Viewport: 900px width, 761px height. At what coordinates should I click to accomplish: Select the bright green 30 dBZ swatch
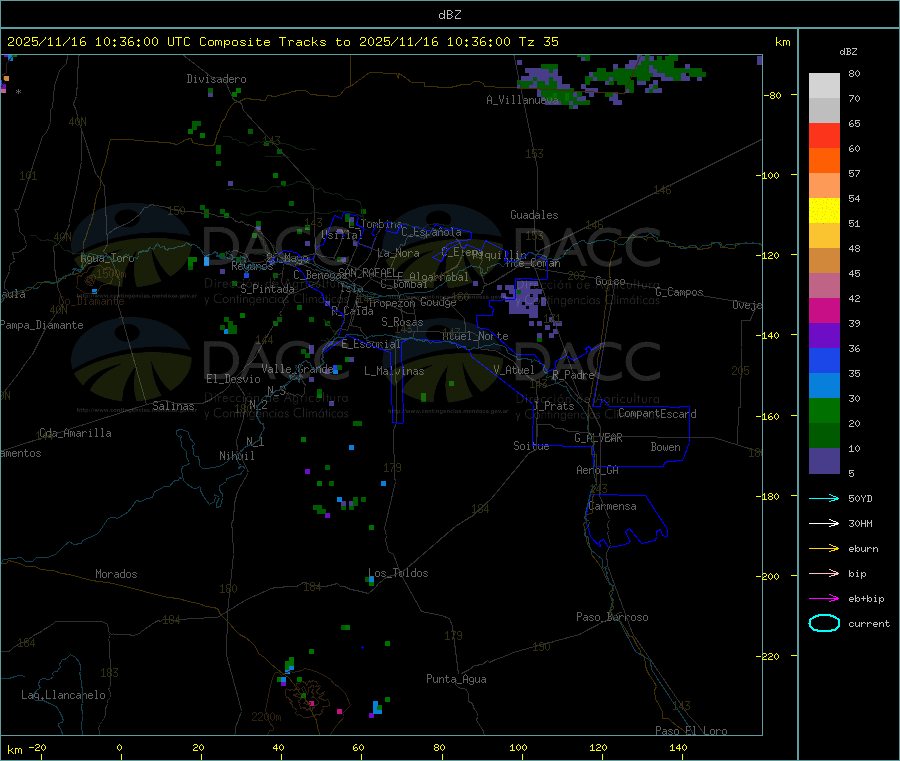(824, 410)
